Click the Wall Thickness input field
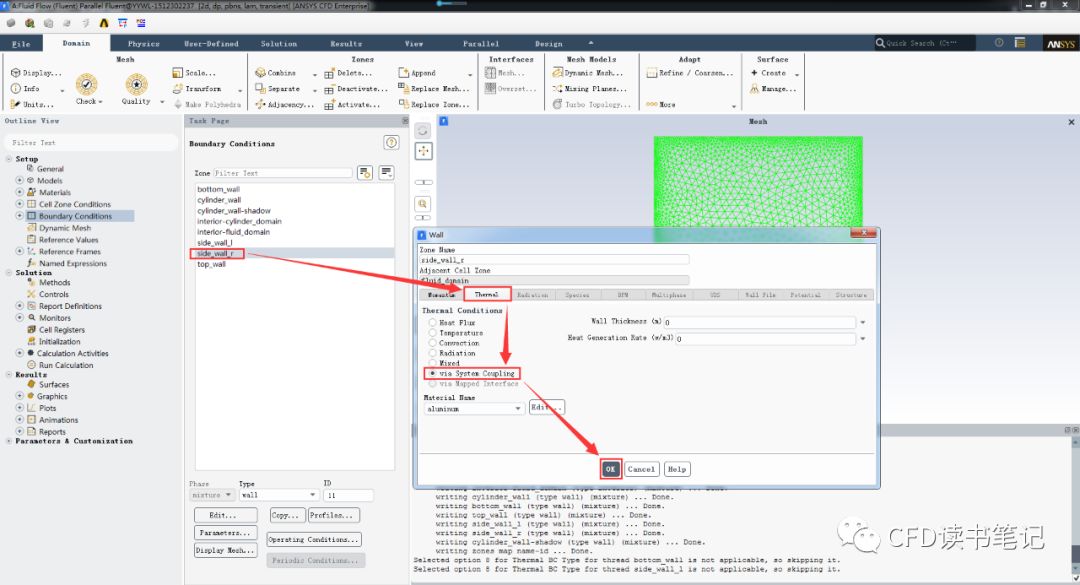 point(760,322)
